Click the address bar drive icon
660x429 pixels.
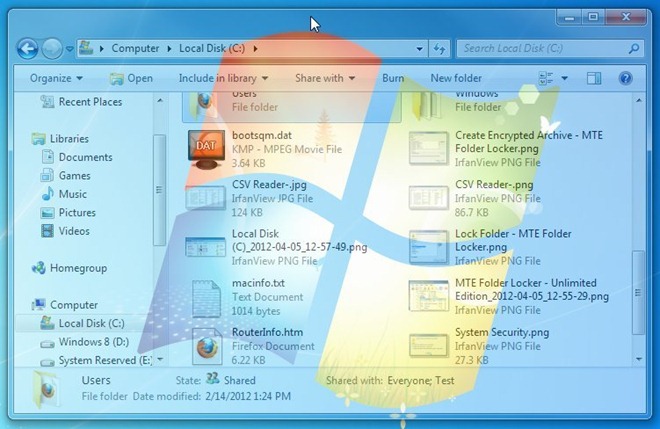point(86,48)
